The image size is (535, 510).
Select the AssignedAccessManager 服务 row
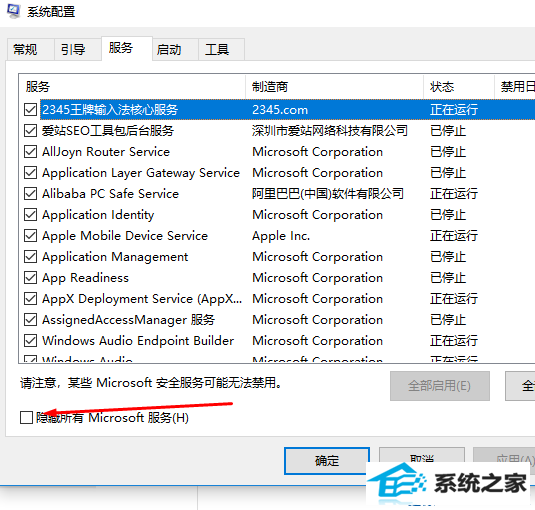(x=277, y=320)
